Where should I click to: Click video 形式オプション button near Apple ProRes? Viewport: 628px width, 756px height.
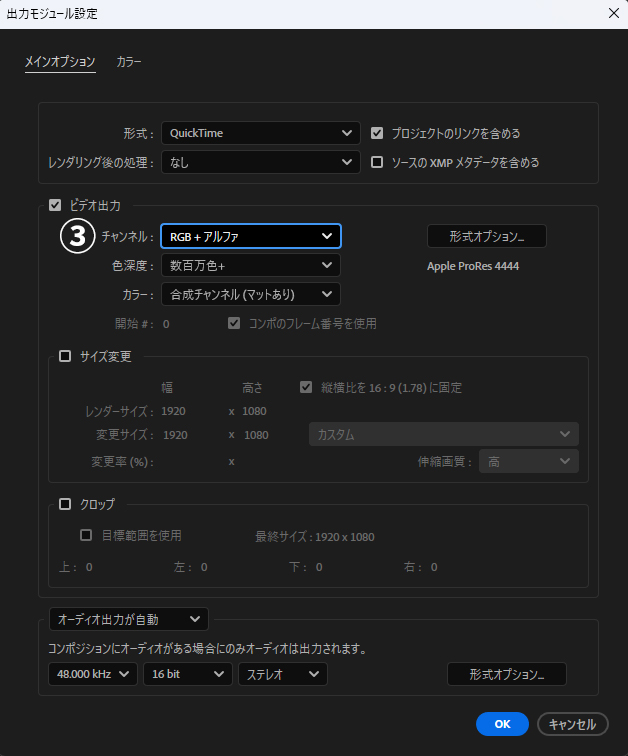coord(487,236)
